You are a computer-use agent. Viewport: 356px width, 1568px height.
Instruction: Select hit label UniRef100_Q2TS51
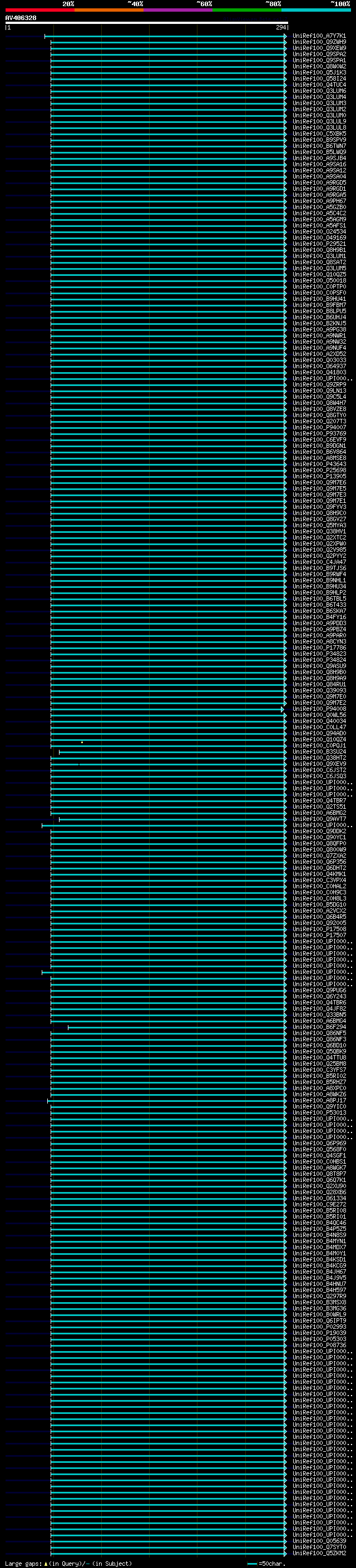point(319,807)
